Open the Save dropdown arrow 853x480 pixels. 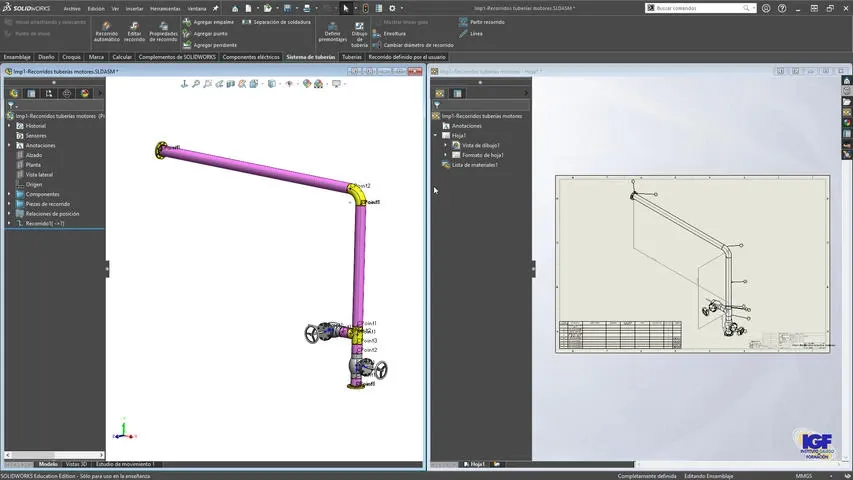click(x=296, y=8)
